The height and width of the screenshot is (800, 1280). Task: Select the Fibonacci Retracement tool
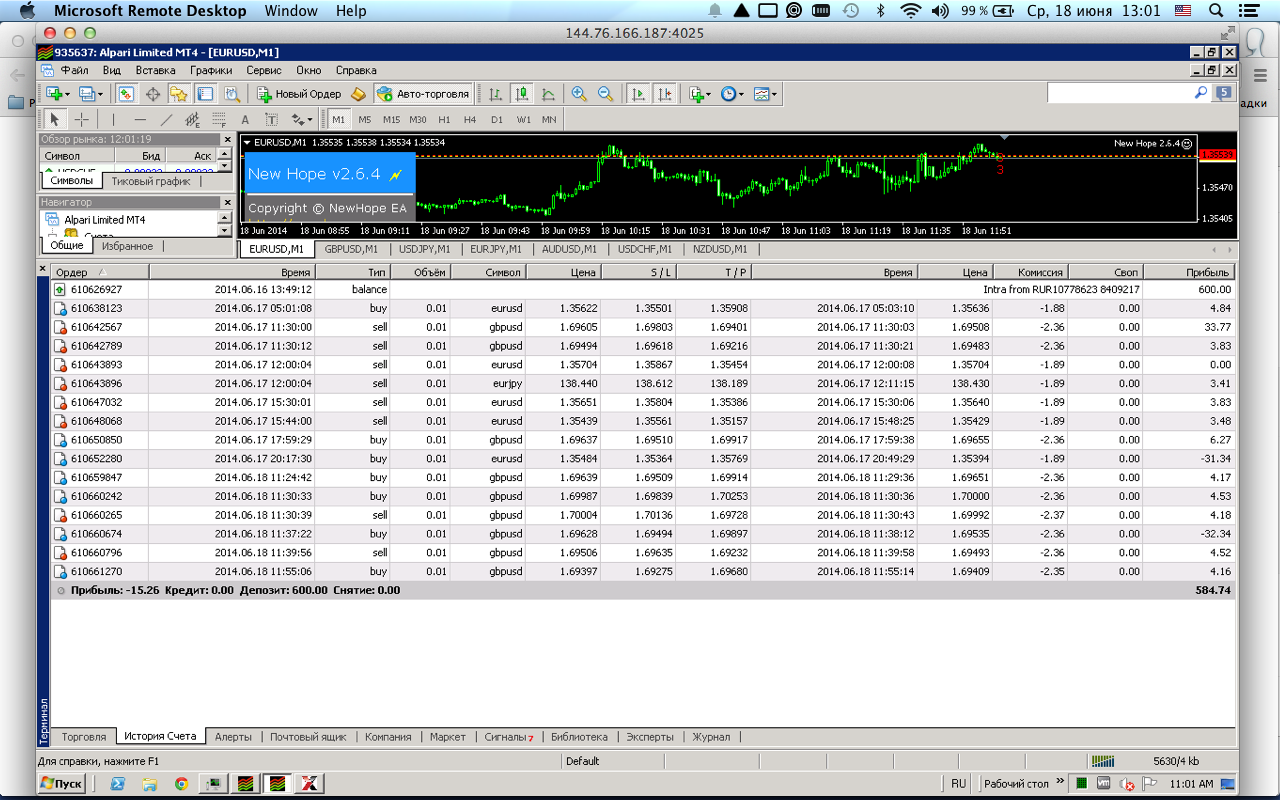pyautogui.click(x=218, y=119)
